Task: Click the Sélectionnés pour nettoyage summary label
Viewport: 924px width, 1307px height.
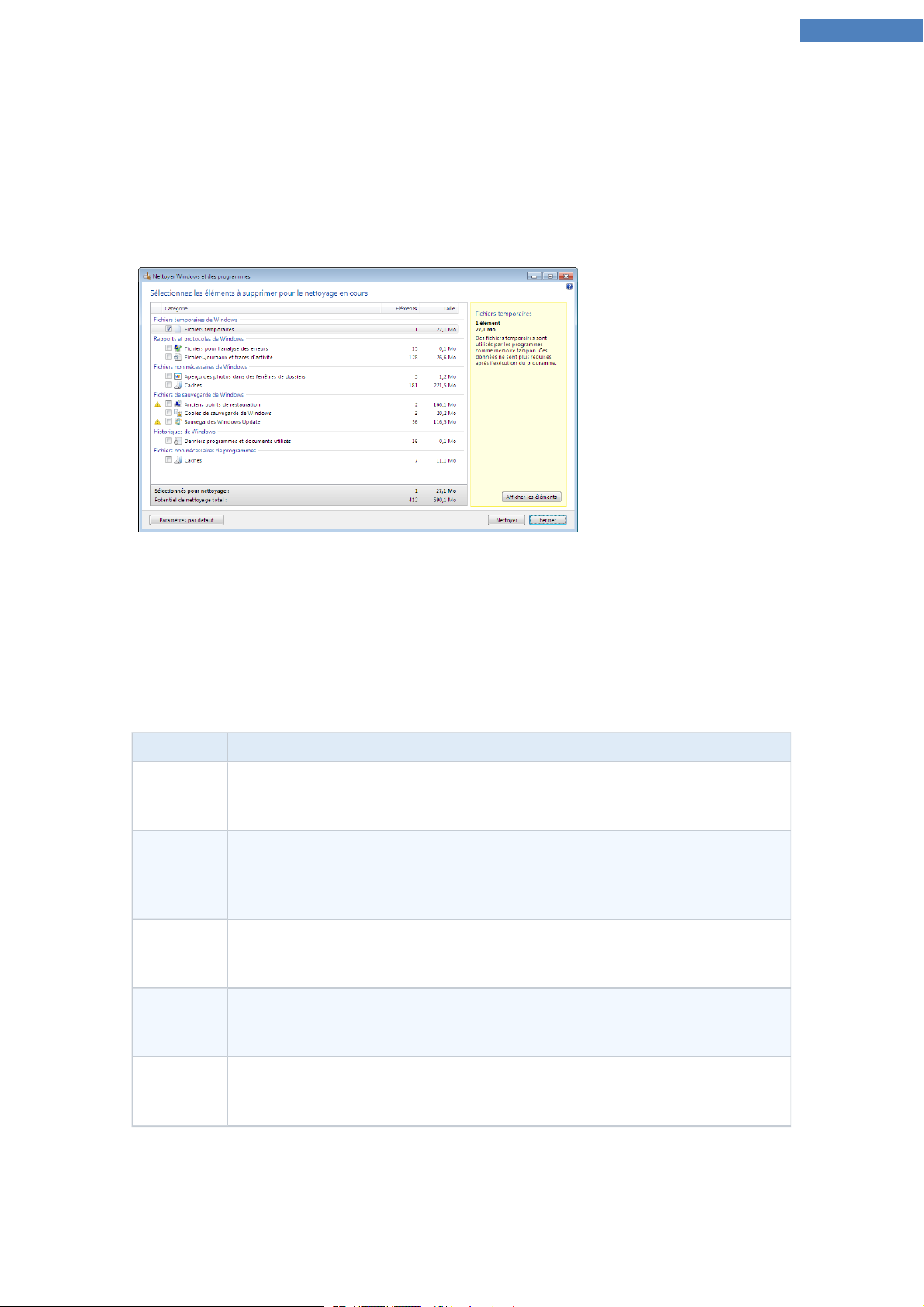Action: click(x=192, y=491)
